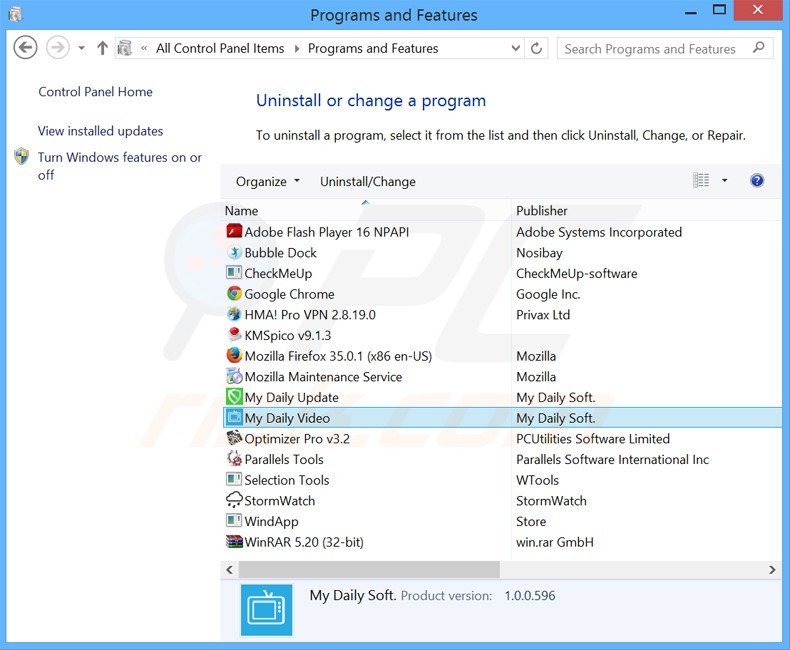Viewport: 790px width, 650px height.
Task: Click the CheckMeUp program icon
Action: [x=234, y=273]
